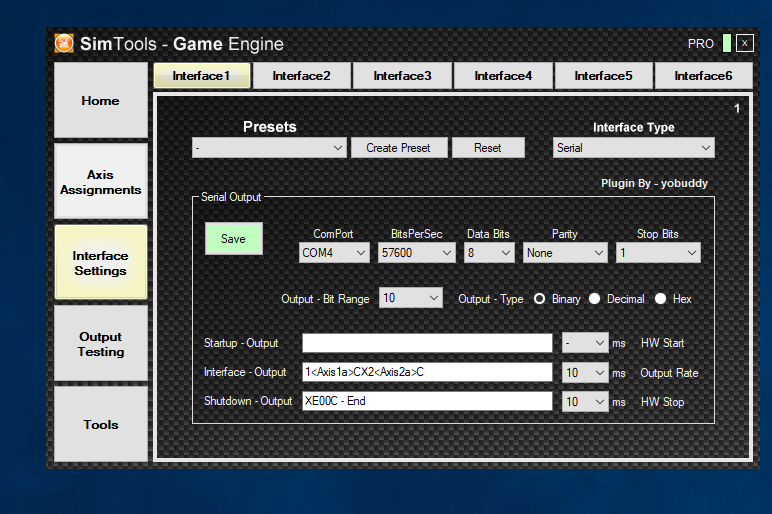
Task: Click the Reset button
Action: (x=488, y=148)
